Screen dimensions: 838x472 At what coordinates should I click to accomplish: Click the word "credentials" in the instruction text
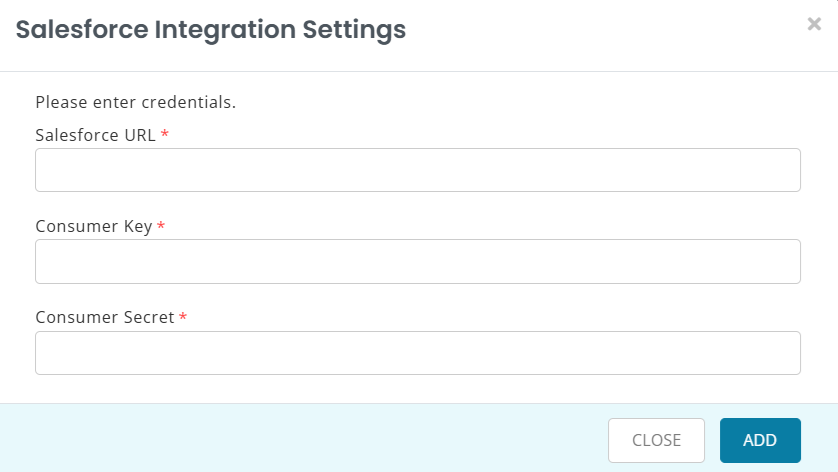[x=191, y=101]
